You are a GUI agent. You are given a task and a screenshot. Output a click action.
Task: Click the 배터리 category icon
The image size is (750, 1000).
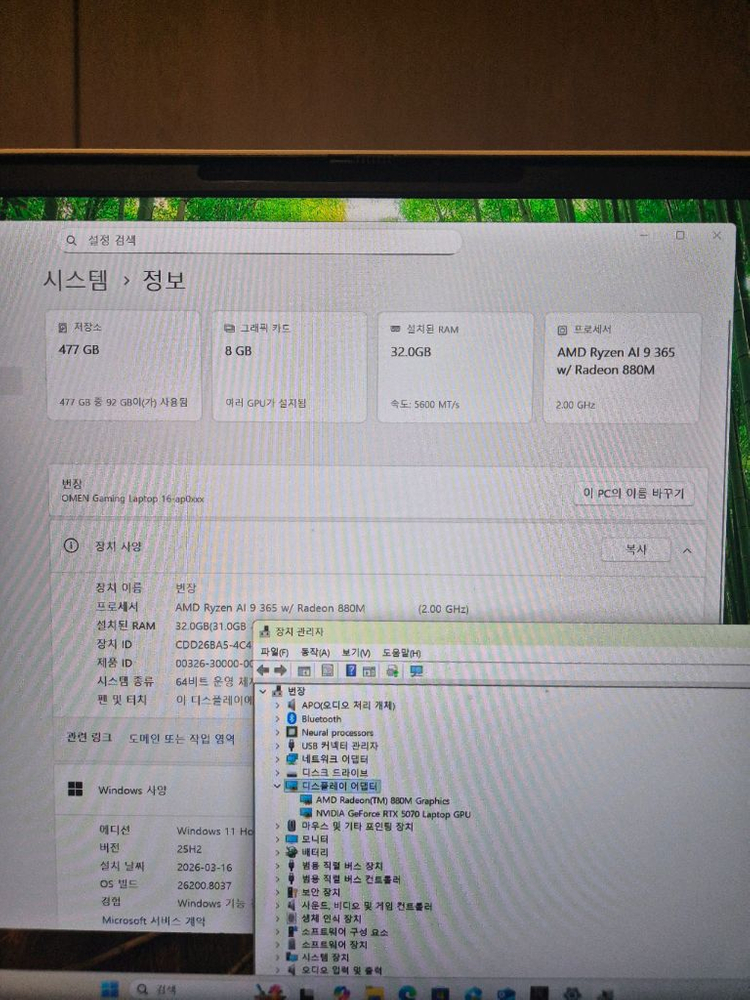[291, 852]
